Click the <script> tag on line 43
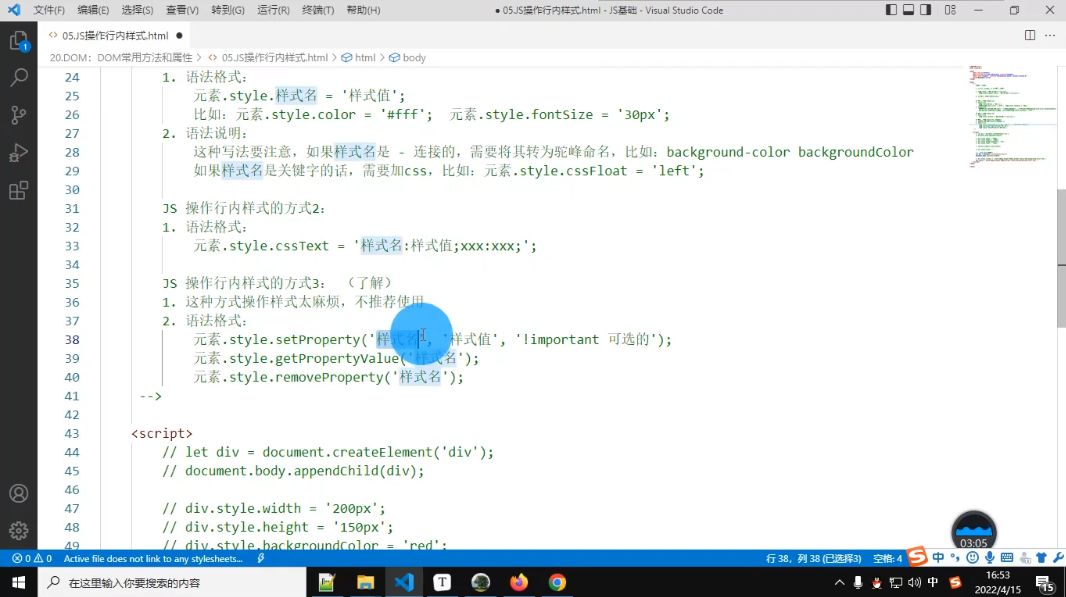Screen dimensions: 1066x597 [162, 433]
